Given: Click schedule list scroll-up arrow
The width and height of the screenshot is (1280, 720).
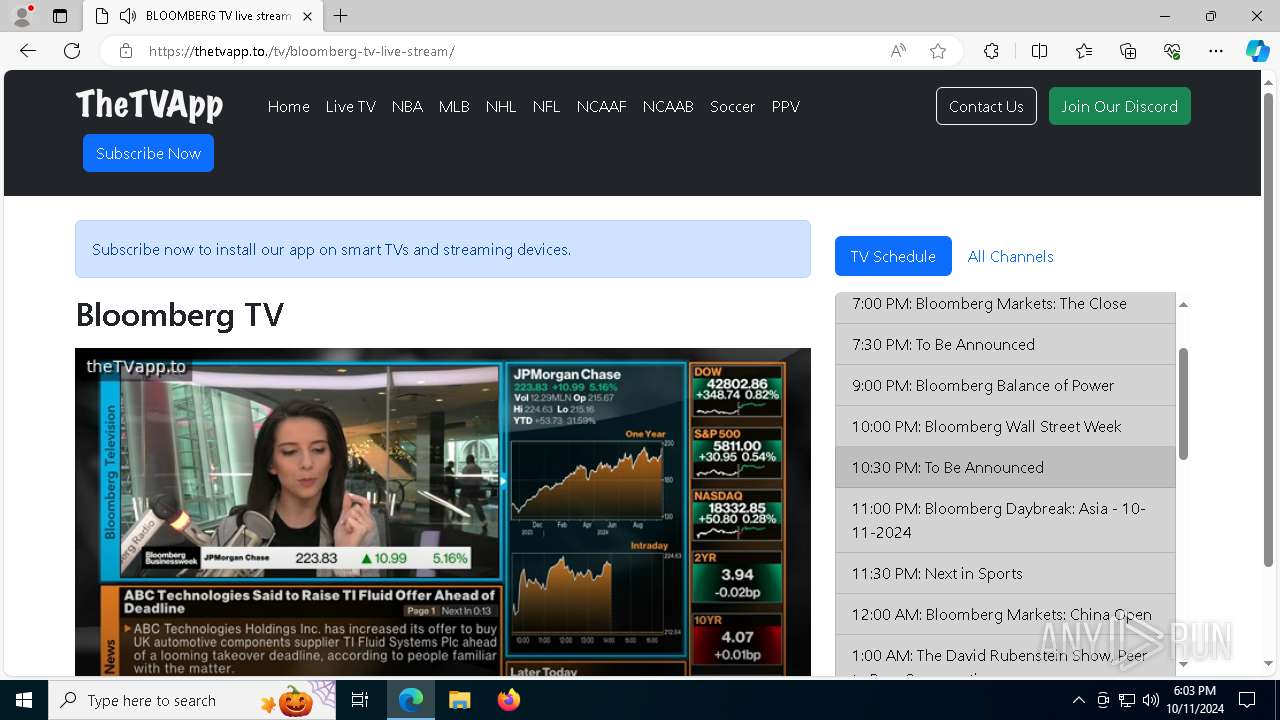Looking at the screenshot, I should click(1183, 304).
